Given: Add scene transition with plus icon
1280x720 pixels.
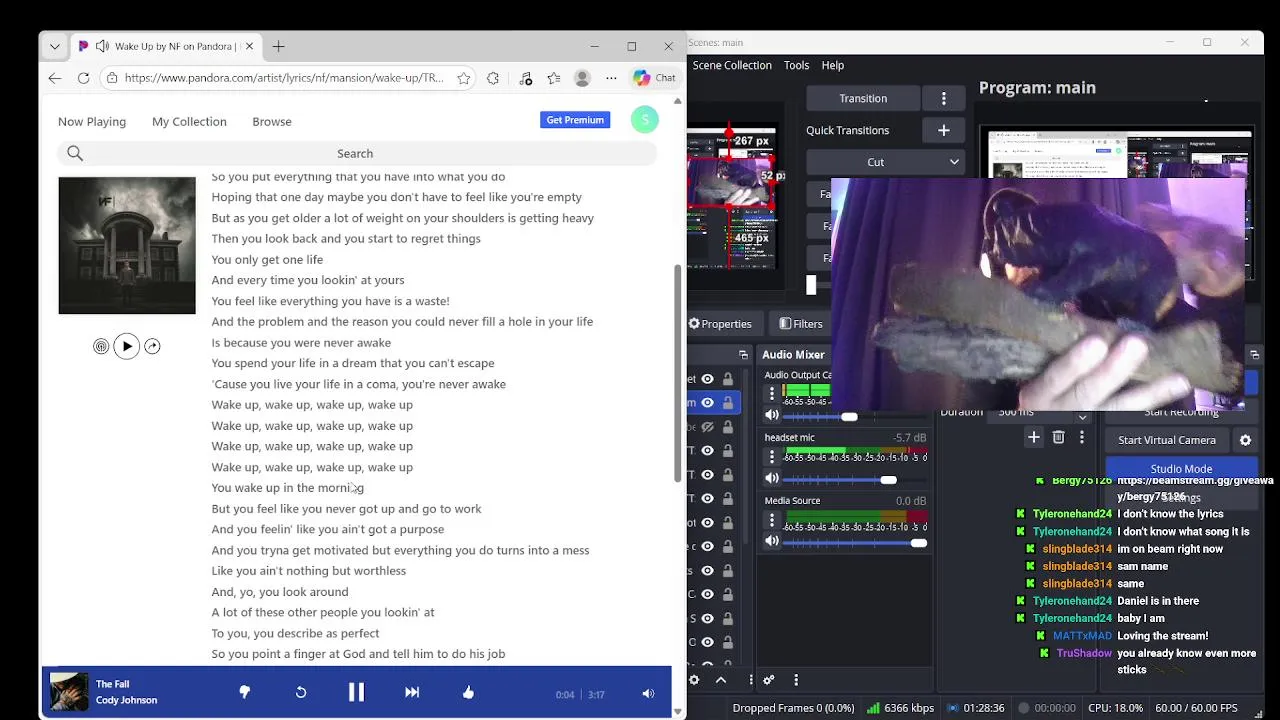Looking at the screenshot, I should point(1034,437).
